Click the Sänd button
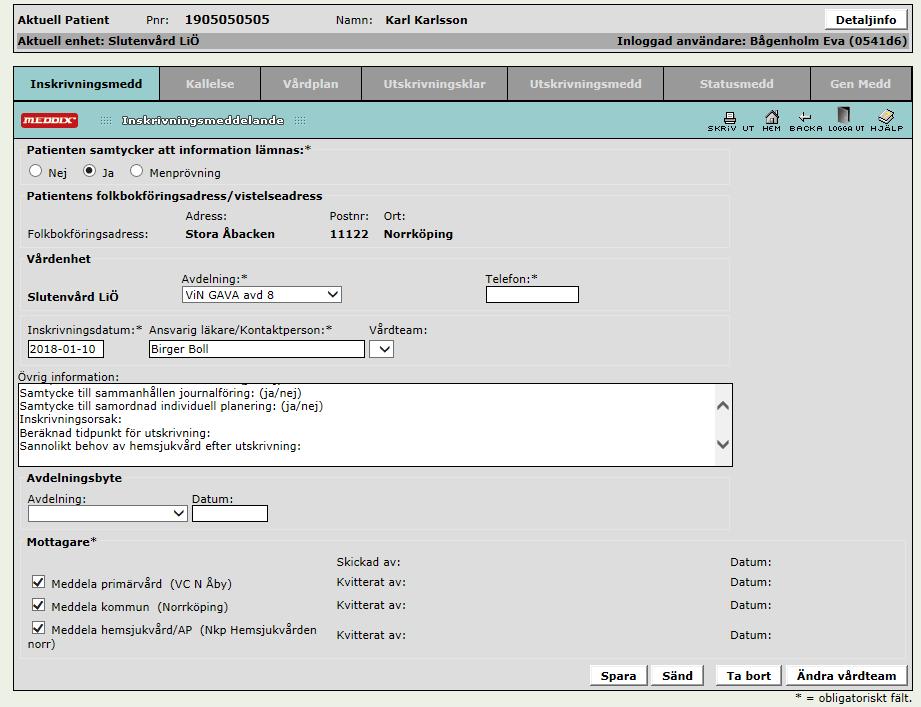Screen dimensions: 921x707 click(x=677, y=676)
